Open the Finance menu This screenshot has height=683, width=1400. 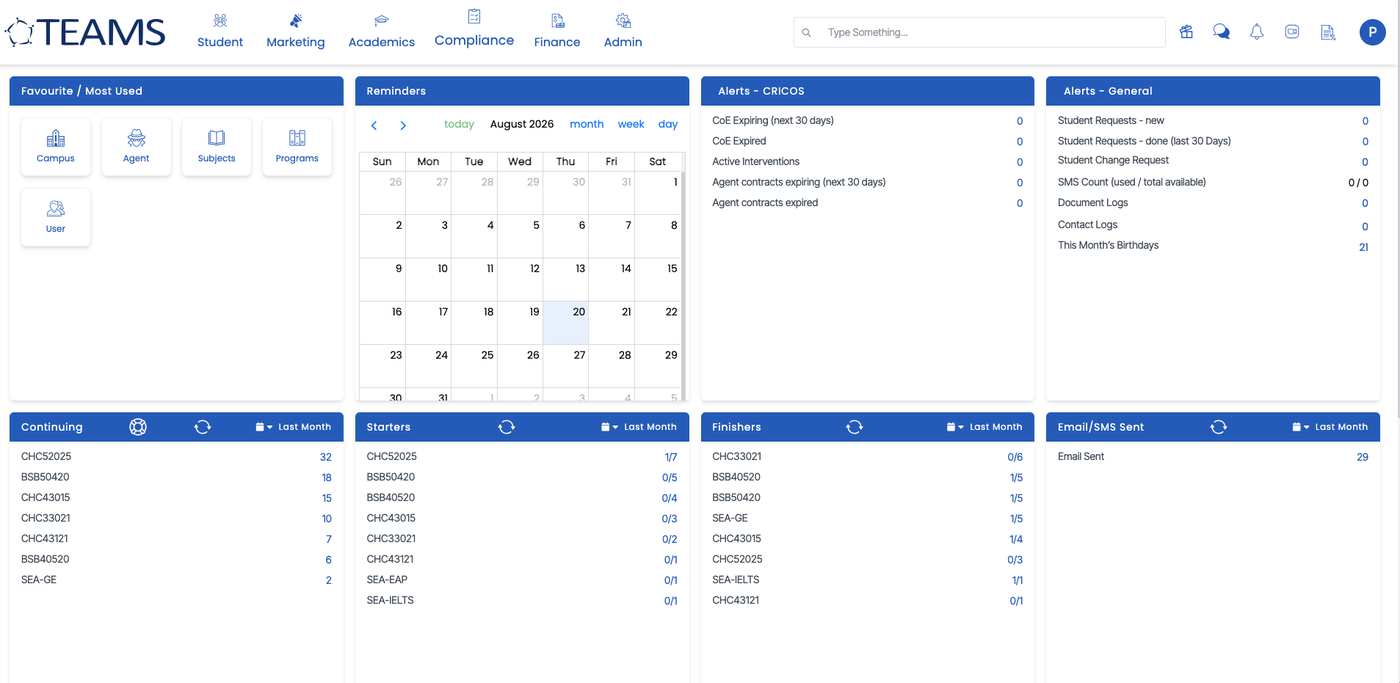(557, 31)
